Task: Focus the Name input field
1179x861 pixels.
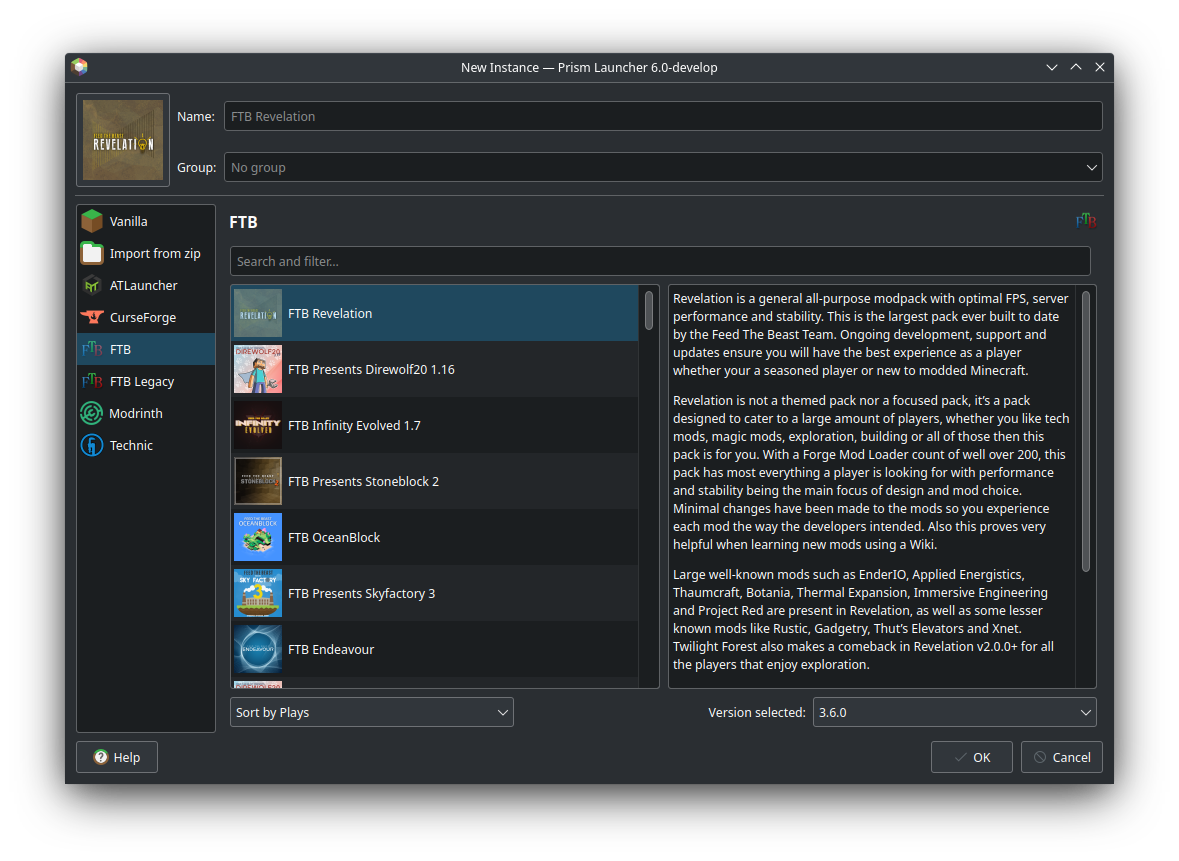Action: [663, 116]
